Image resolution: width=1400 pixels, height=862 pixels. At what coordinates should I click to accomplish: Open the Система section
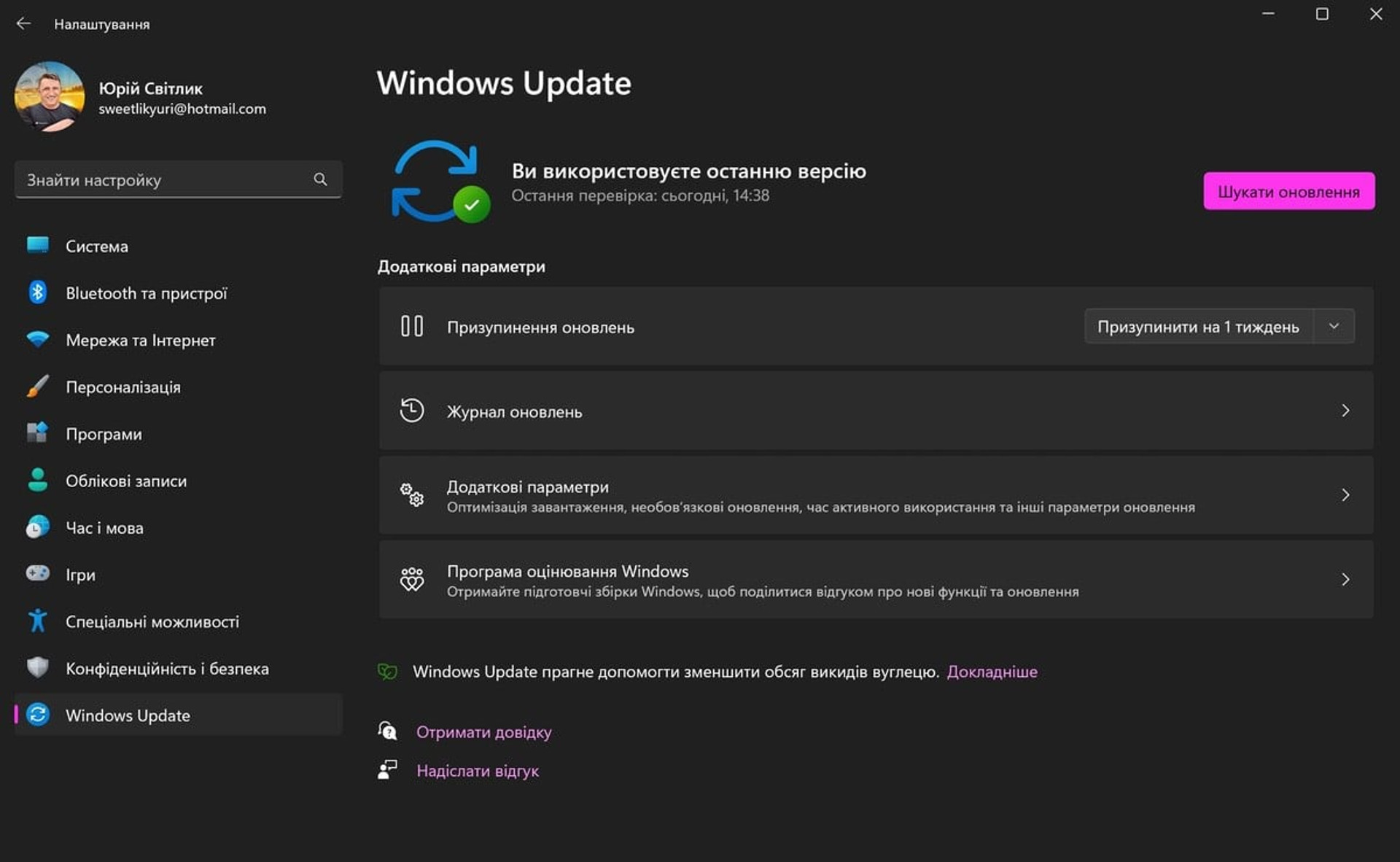tap(178, 246)
